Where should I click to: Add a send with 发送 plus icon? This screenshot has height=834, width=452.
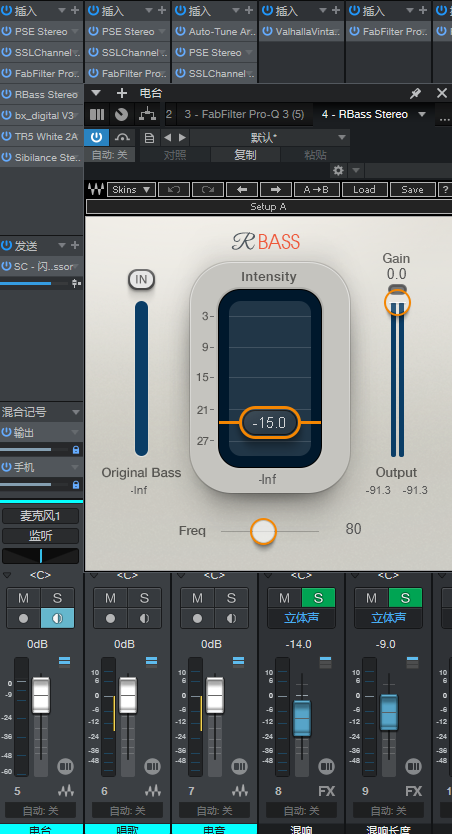coord(75,246)
